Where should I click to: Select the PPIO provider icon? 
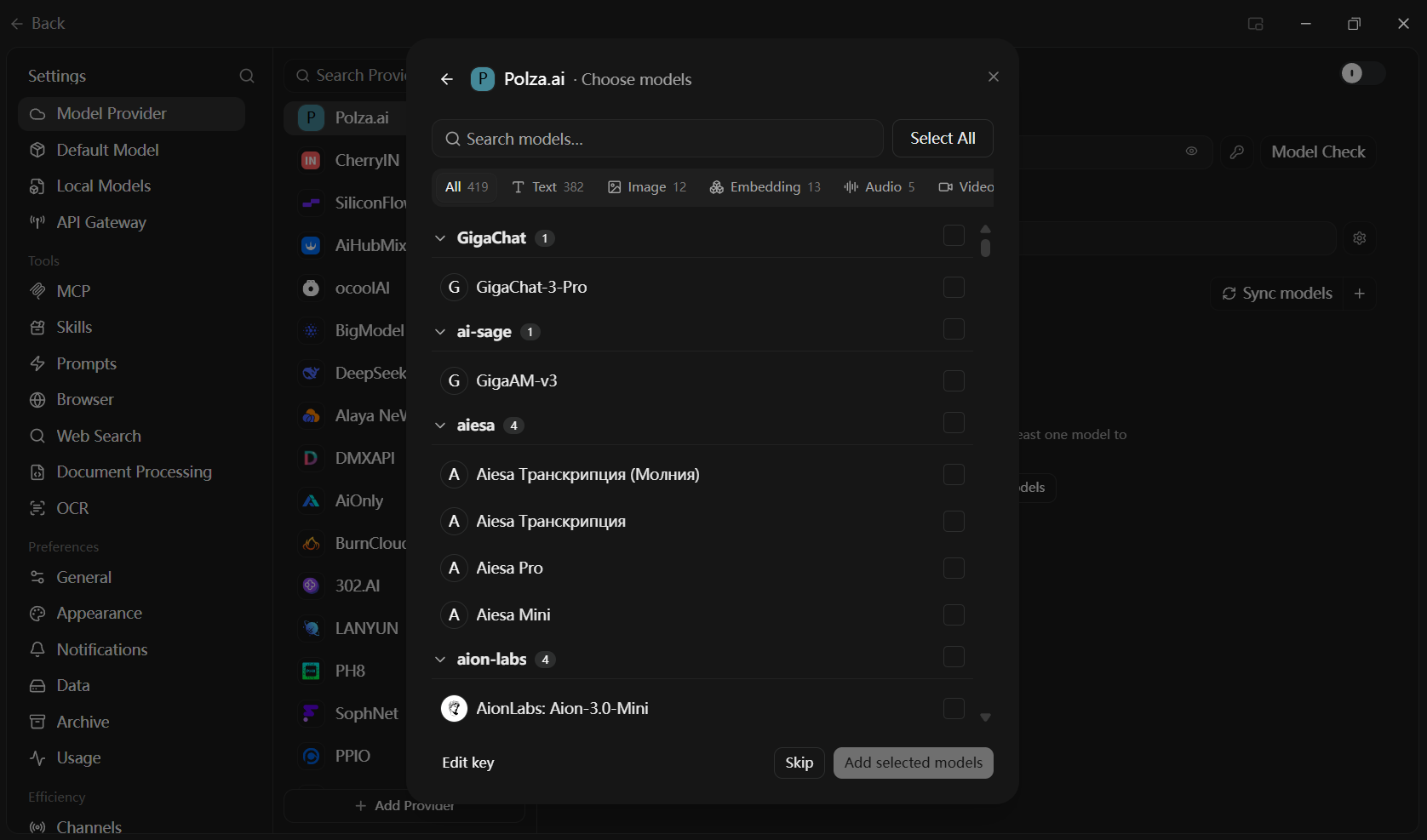point(311,757)
